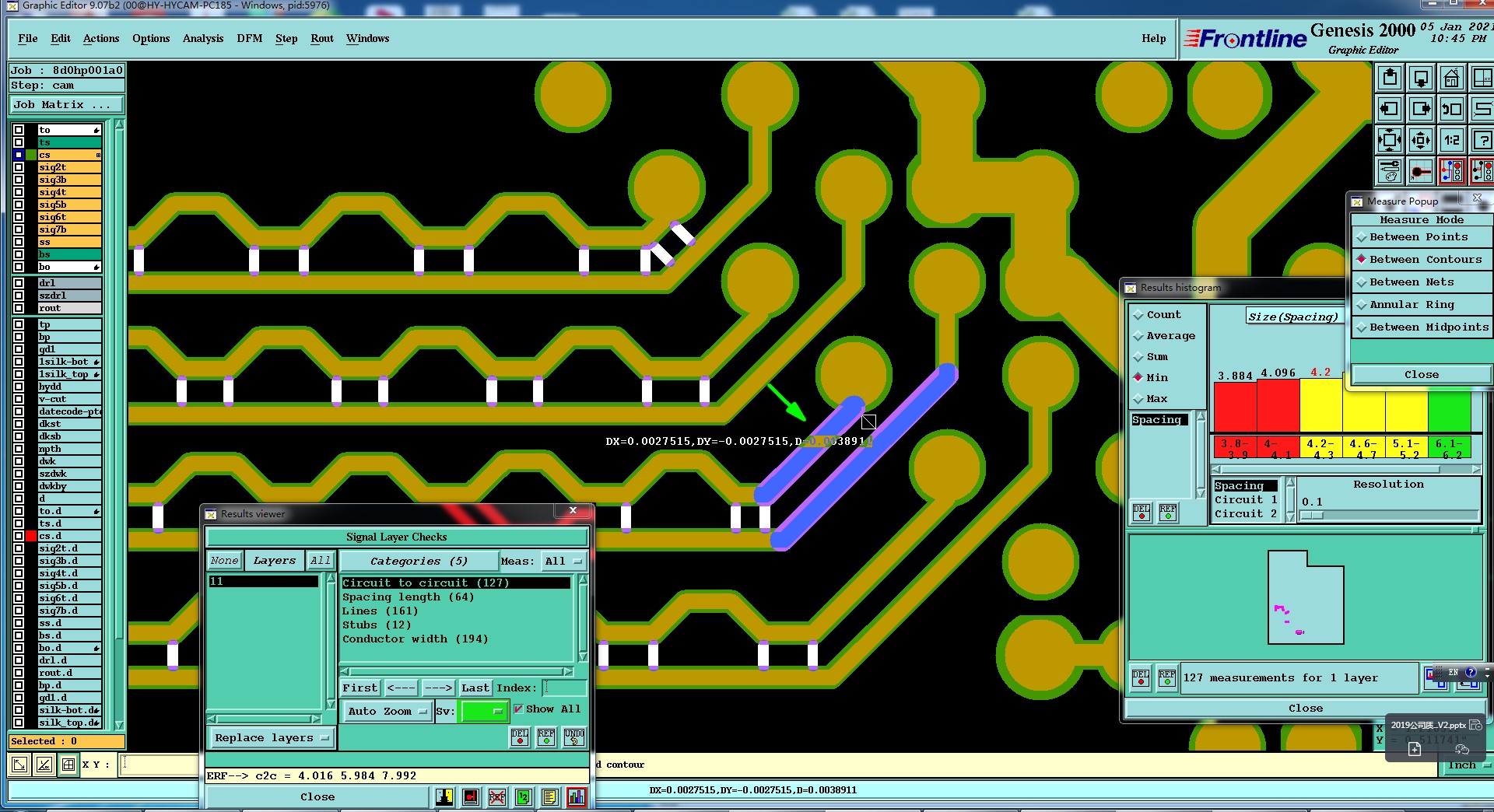Click the pan right arrow icon

click(x=1421, y=109)
